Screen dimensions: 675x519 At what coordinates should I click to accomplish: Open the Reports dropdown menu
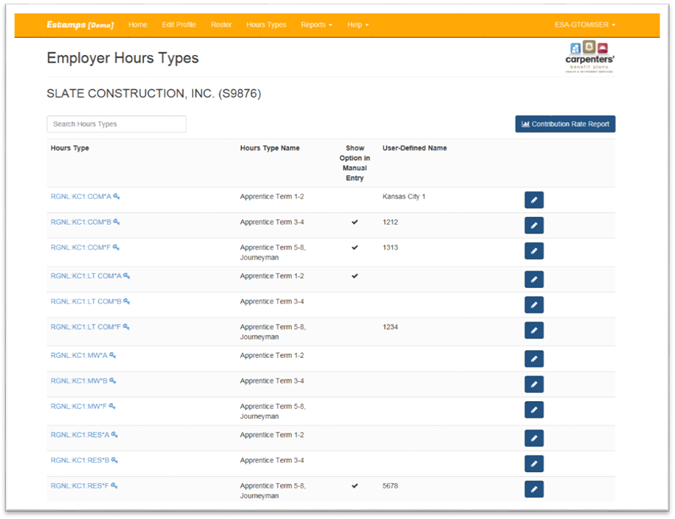(x=316, y=24)
